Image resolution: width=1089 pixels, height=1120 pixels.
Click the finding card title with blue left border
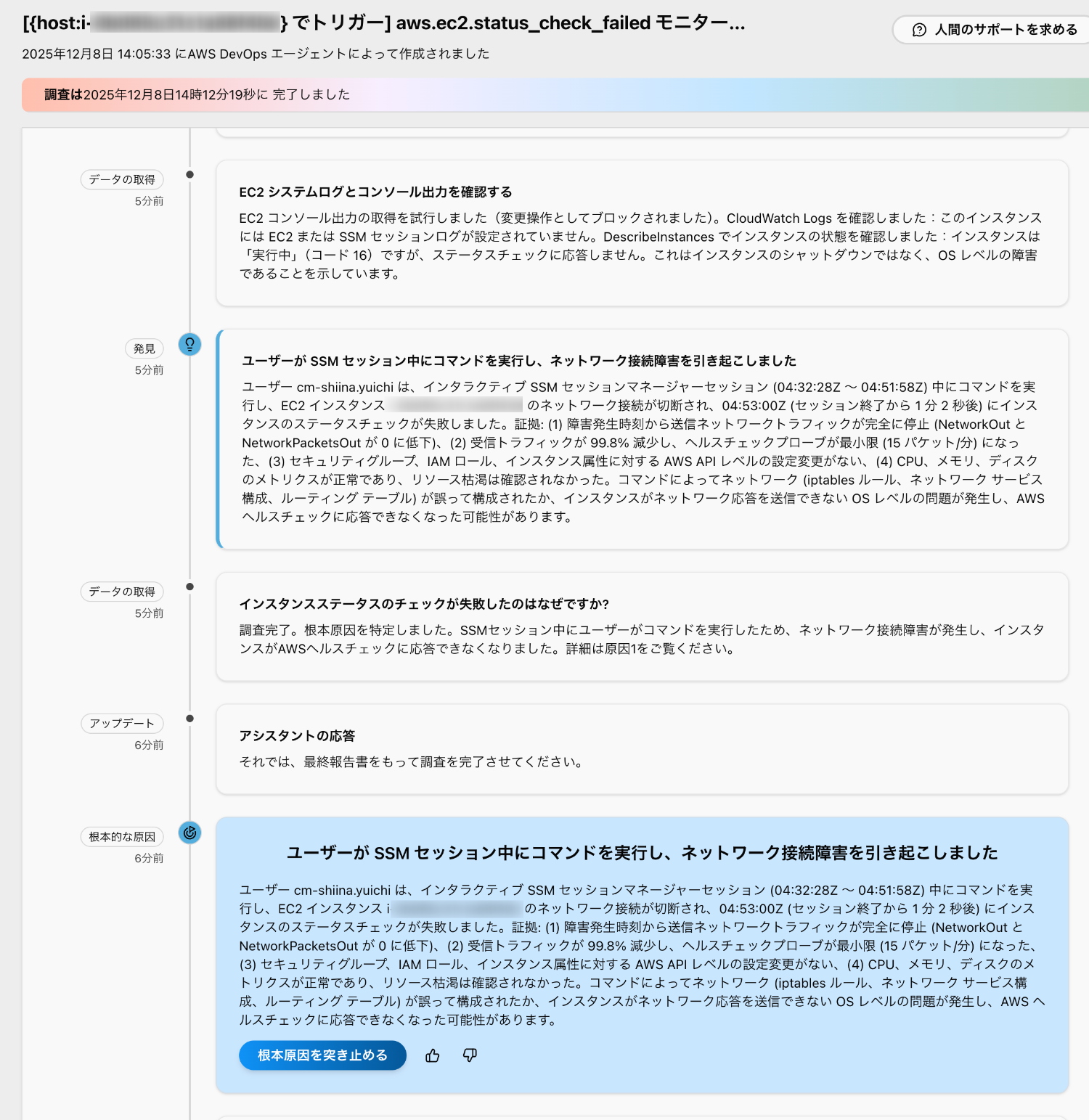point(519,361)
